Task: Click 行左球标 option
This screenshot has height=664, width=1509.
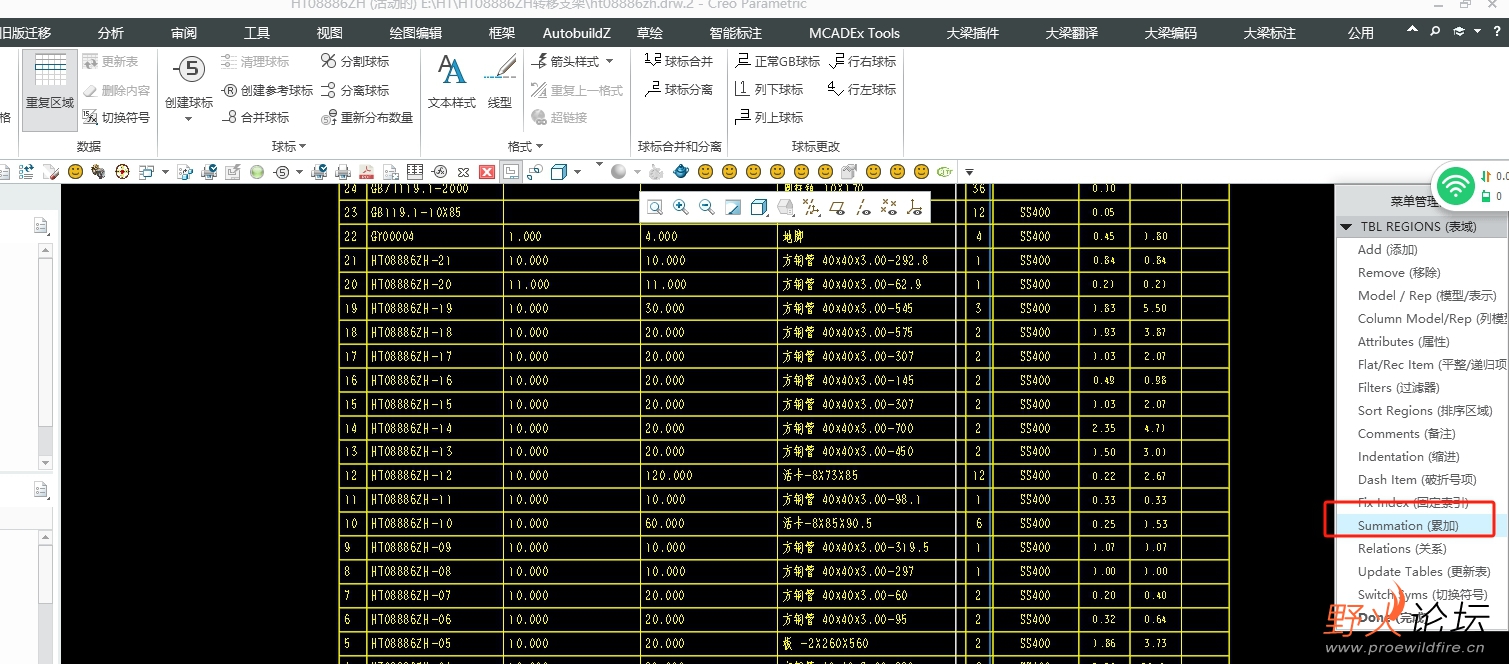Action: [x=862, y=90]
